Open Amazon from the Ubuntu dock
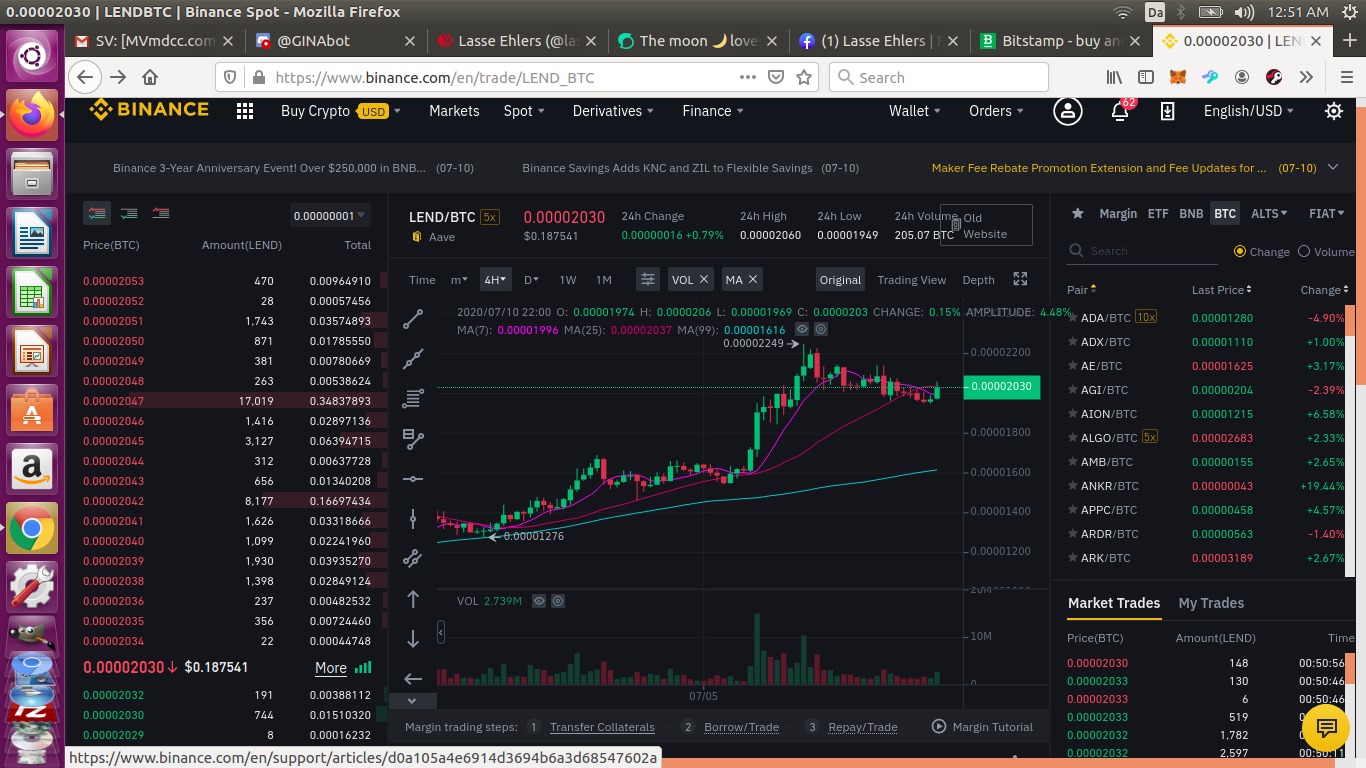The width and height of the screenshot is (1366, 768). [32, 469]
